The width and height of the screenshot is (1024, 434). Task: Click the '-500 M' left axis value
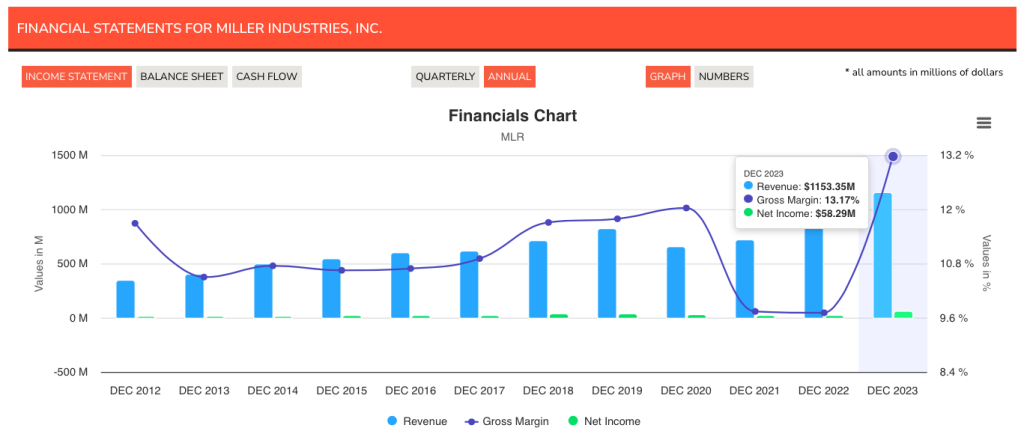(x=71, y=373)
